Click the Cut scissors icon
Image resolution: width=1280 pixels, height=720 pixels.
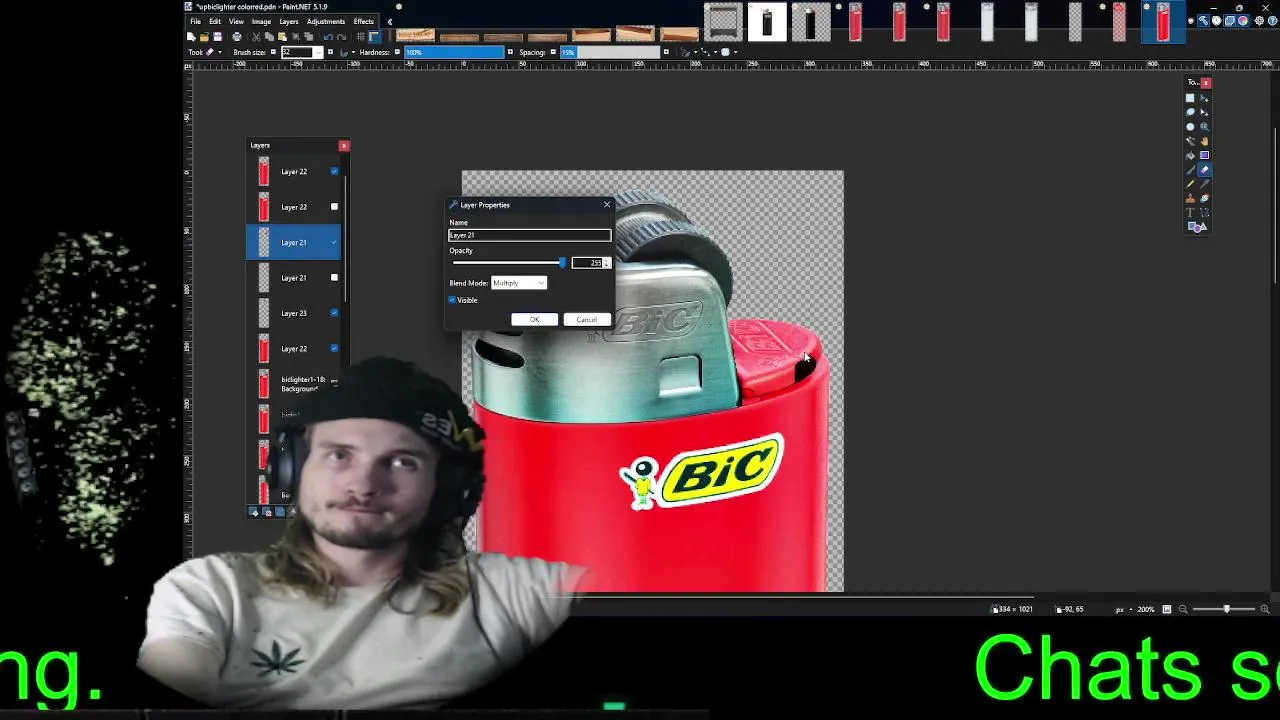(x=256, y=37)
